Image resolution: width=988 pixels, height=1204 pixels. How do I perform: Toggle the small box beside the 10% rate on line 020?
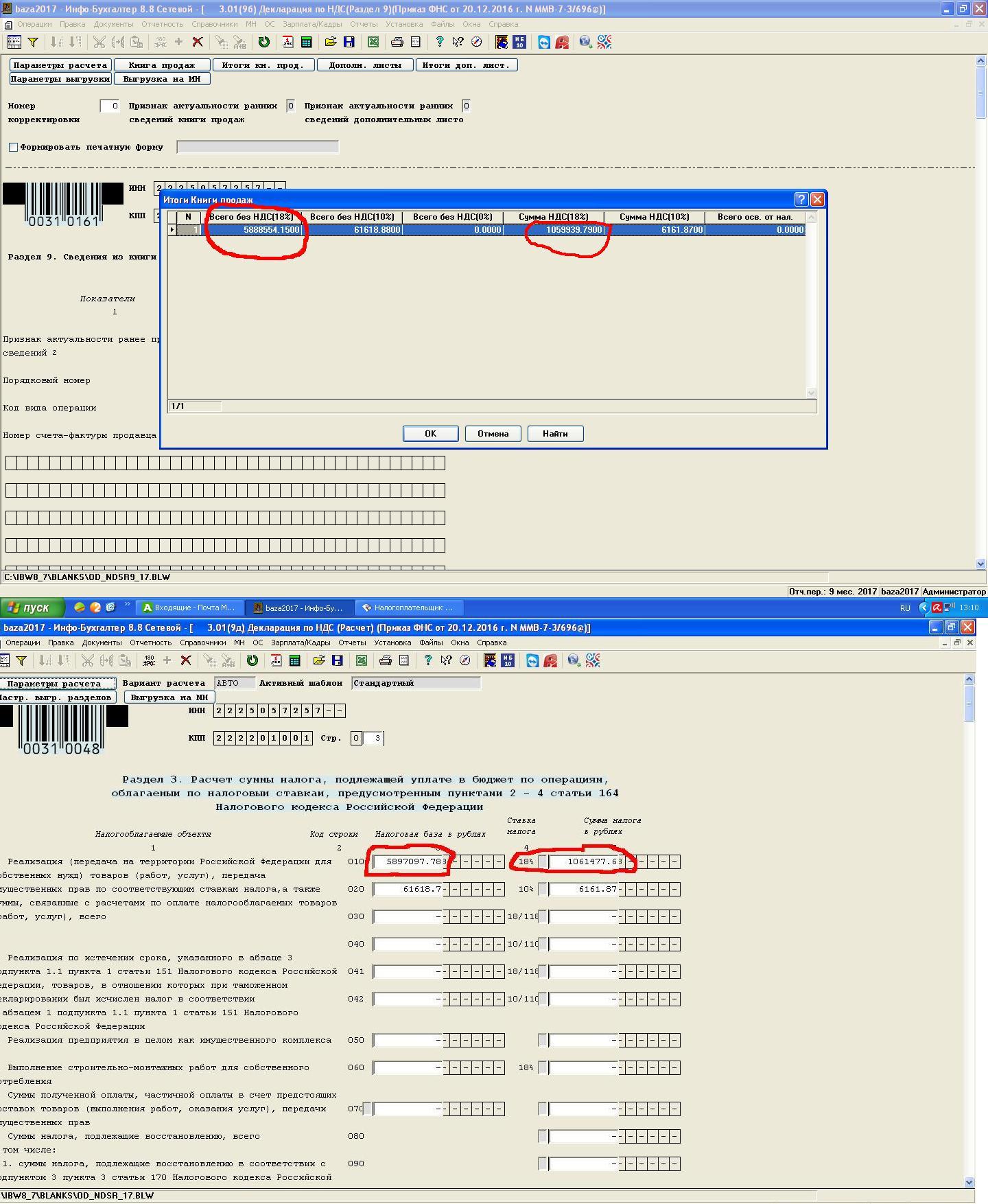[543, 889]
